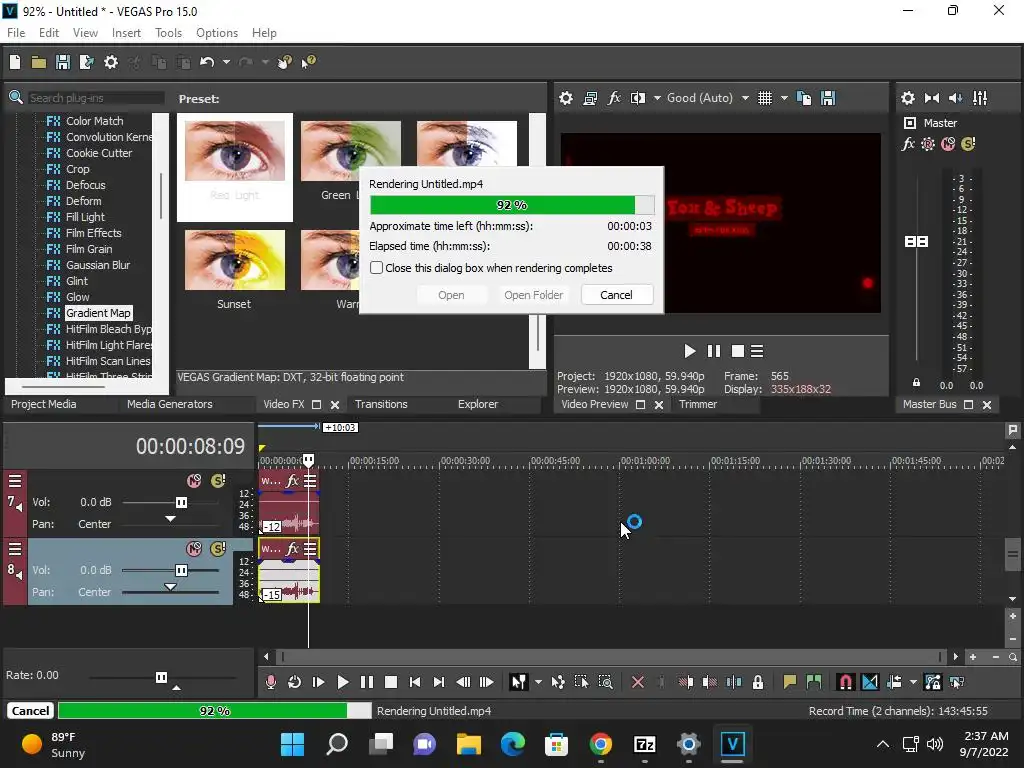Open File Explorer from the taskbar

point(468,744)
